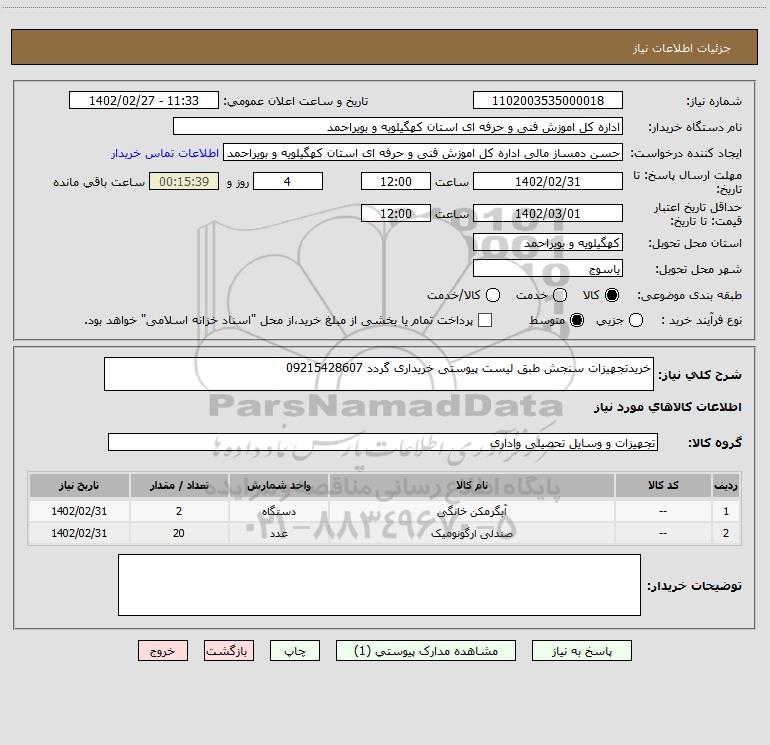Select the کالا/خدمت radio button
The height and width of the screenshot is (745, 770).
(x=493, y=295)
